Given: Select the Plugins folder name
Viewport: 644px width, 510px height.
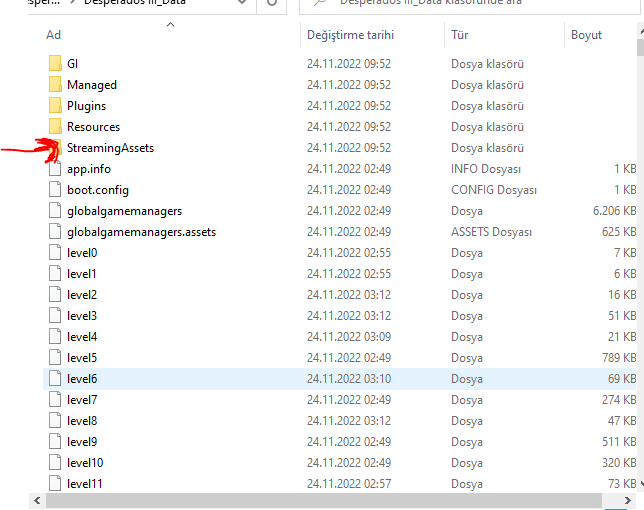Looking at the screenshot, I should coord(86,106).
